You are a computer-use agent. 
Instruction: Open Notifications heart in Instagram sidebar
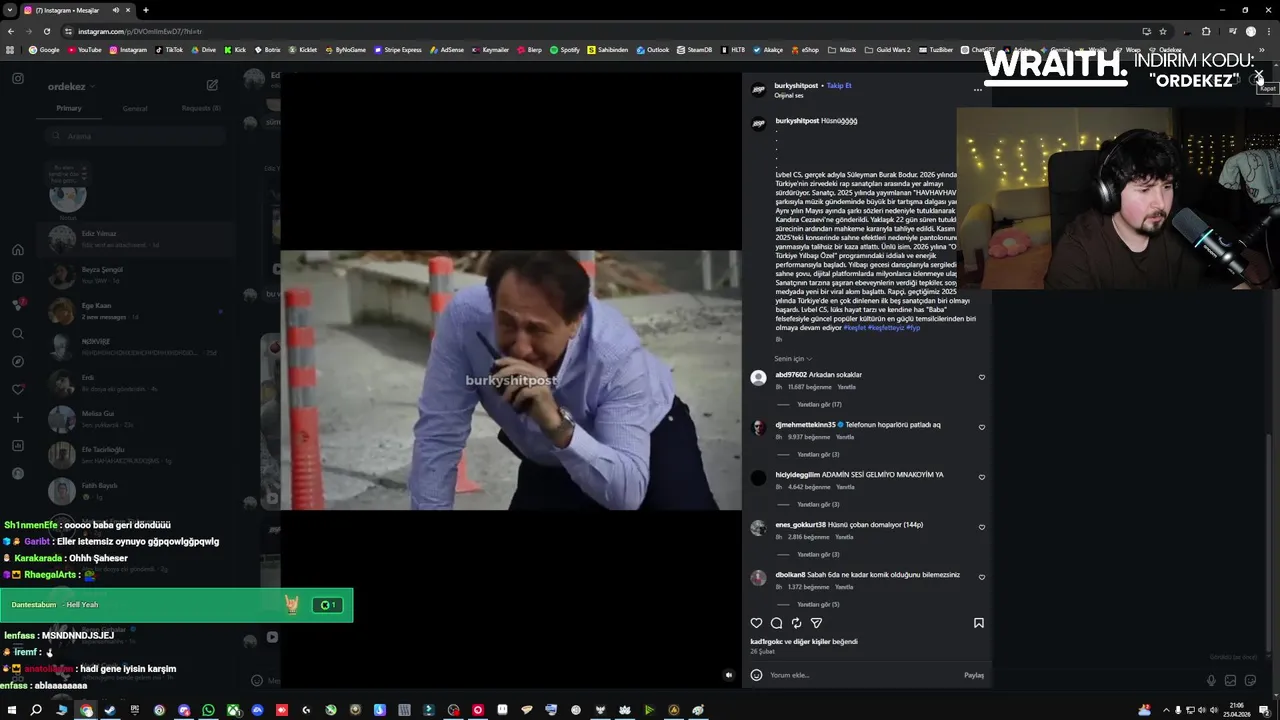(18, 389)
